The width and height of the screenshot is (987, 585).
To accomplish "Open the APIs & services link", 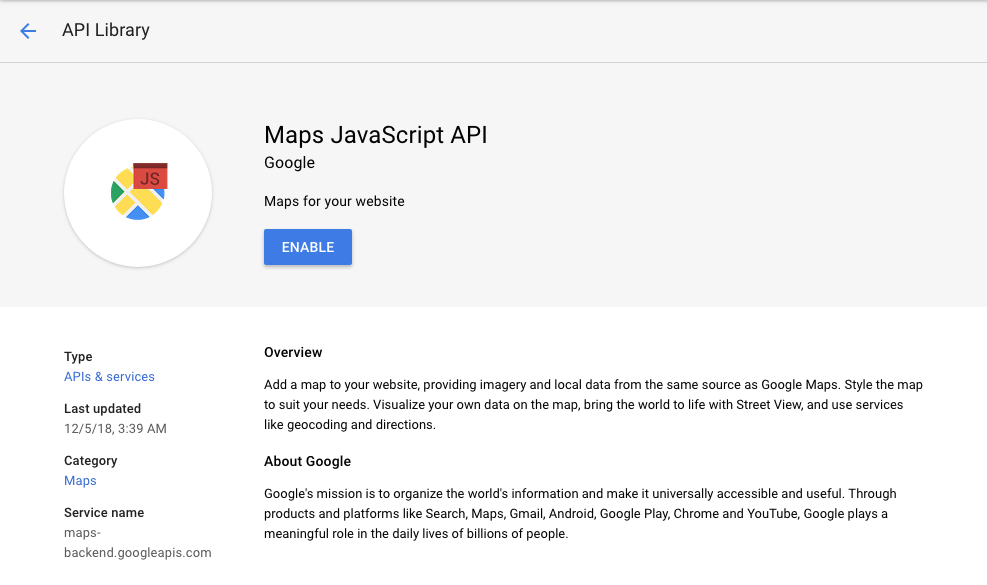I will coord(109,377).
